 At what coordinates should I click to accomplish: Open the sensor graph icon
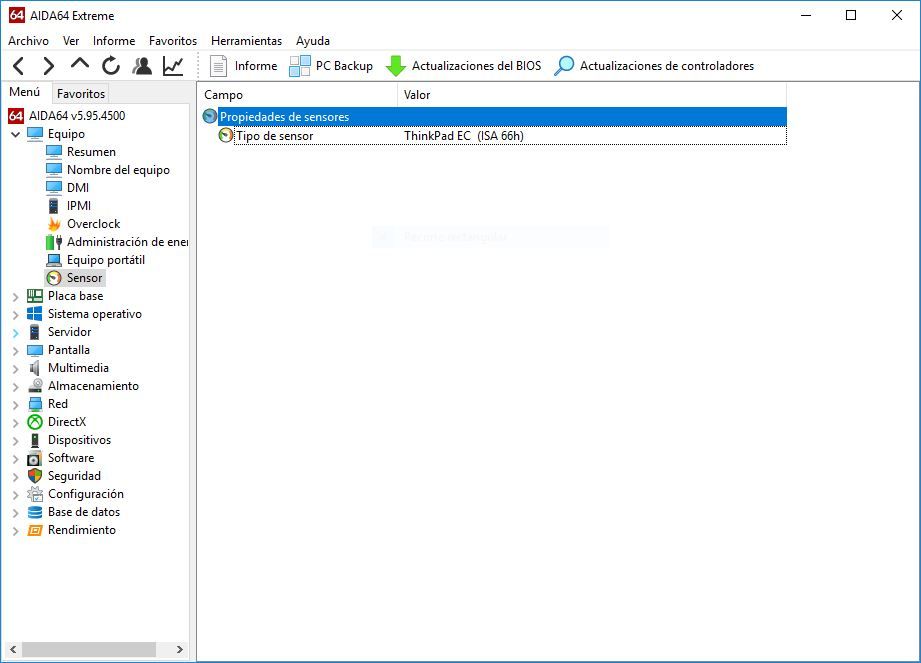point(173,66)
